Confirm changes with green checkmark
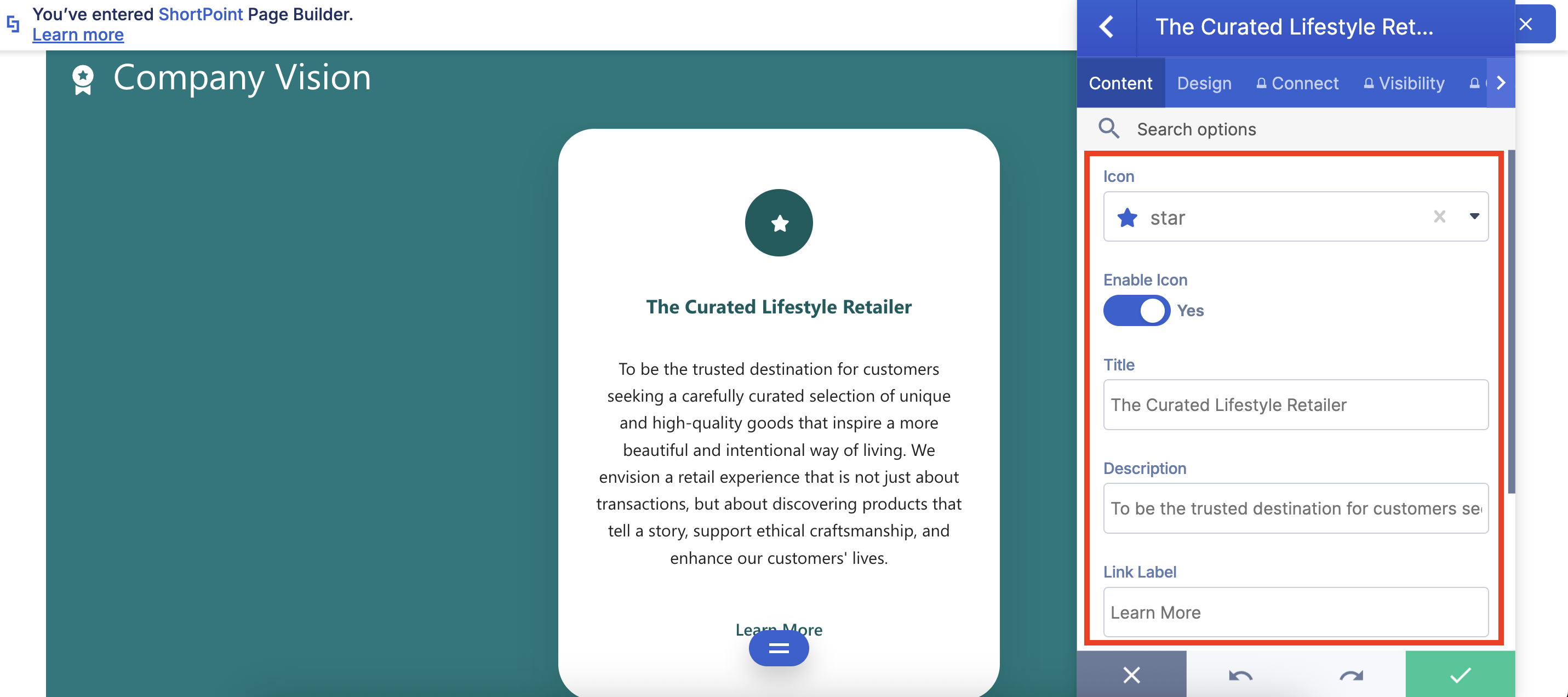The width and height of the screenshot is (1568, 697). click(1460, 675)
